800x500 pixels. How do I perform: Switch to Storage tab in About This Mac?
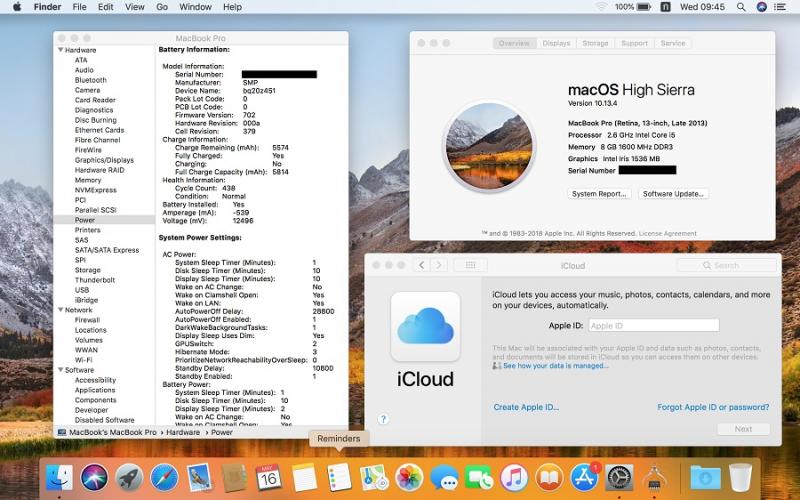[595, 43]
